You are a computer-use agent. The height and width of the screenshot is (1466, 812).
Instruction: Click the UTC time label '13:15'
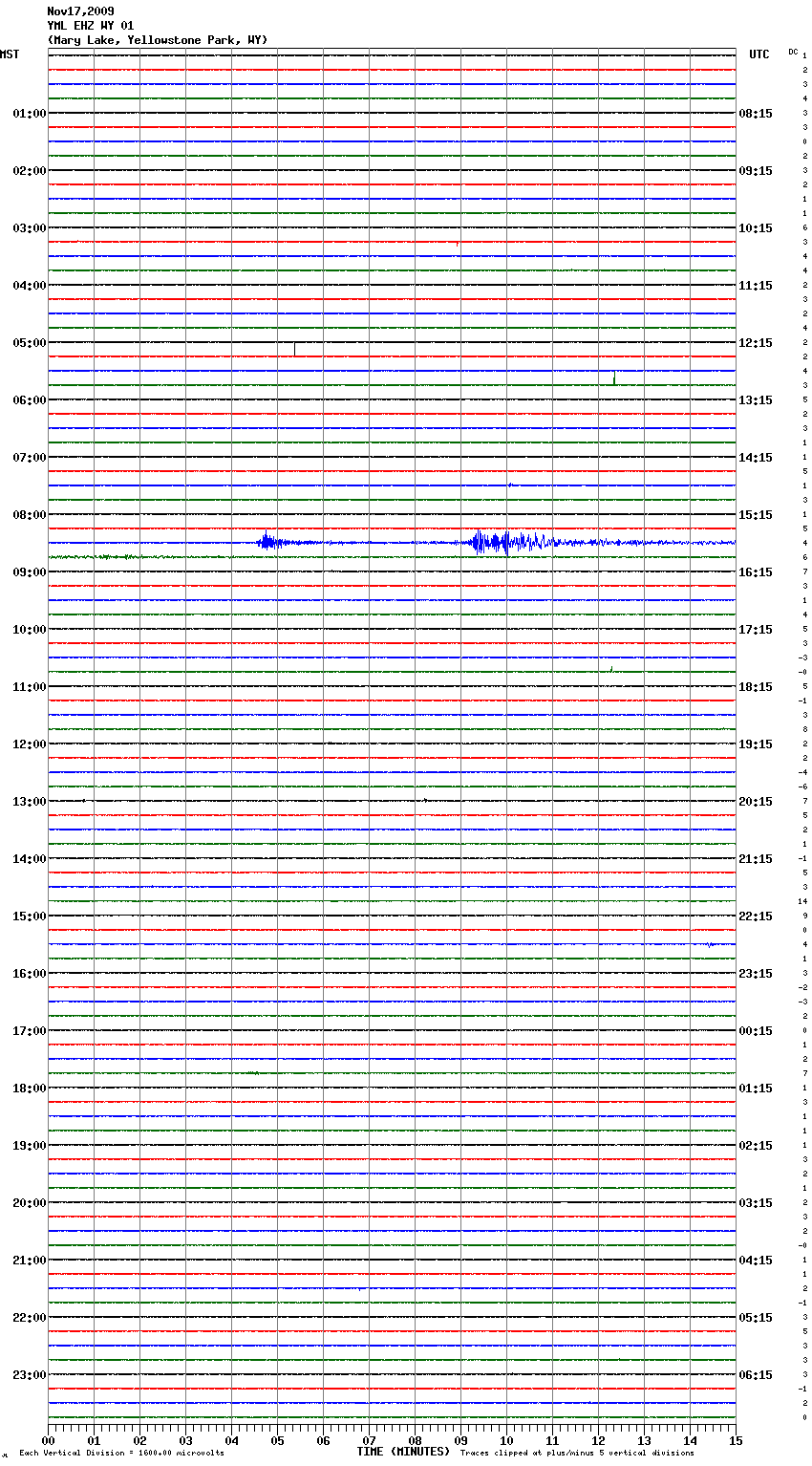point(756,400)
